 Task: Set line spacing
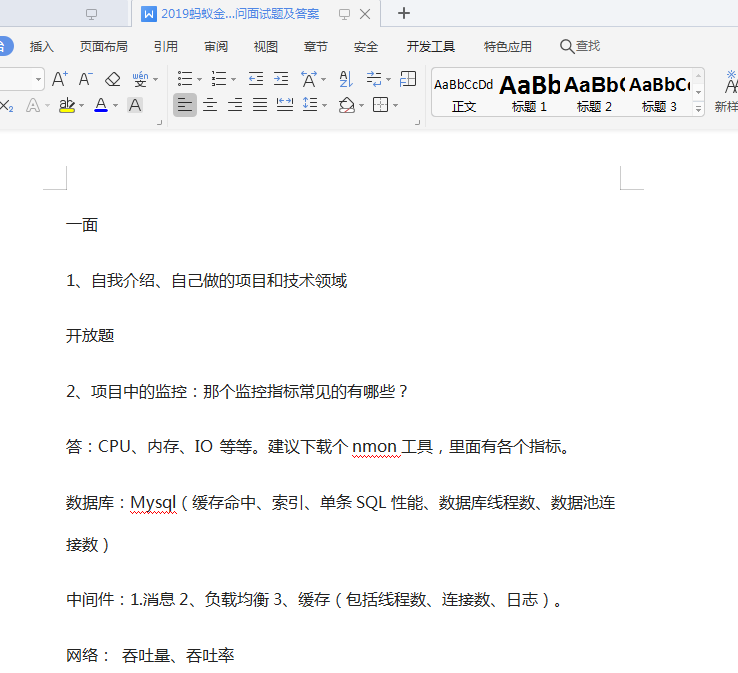click(x=310, y=105)
